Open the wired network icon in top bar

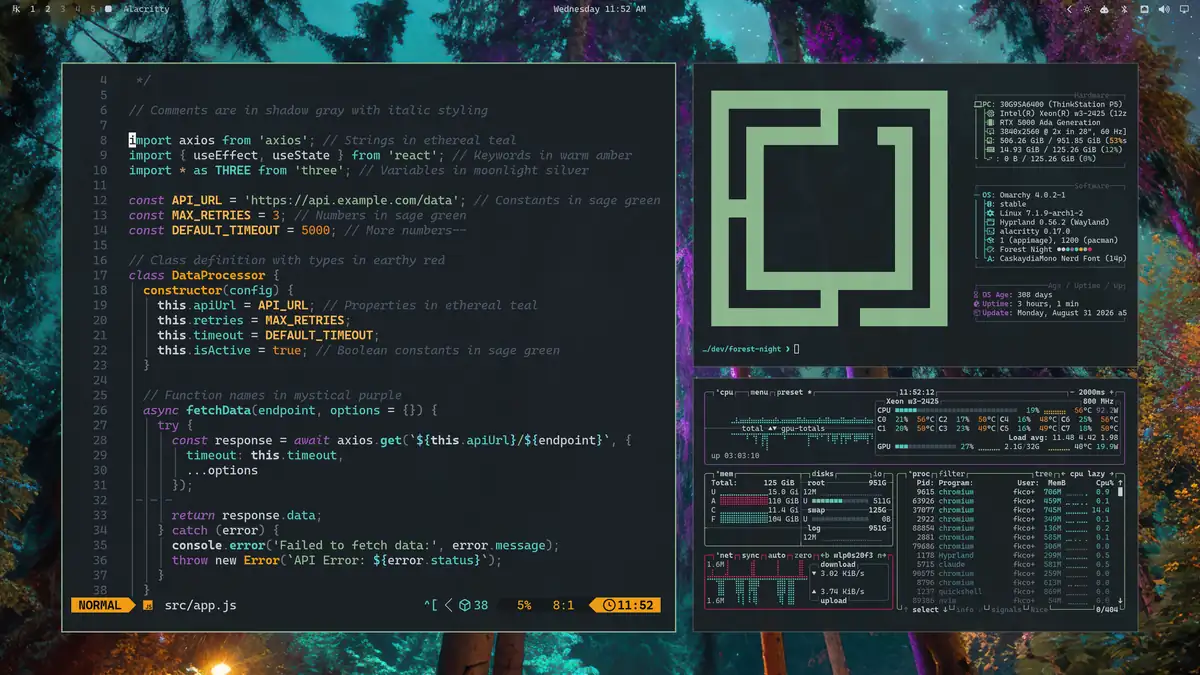pos(1144,9)
